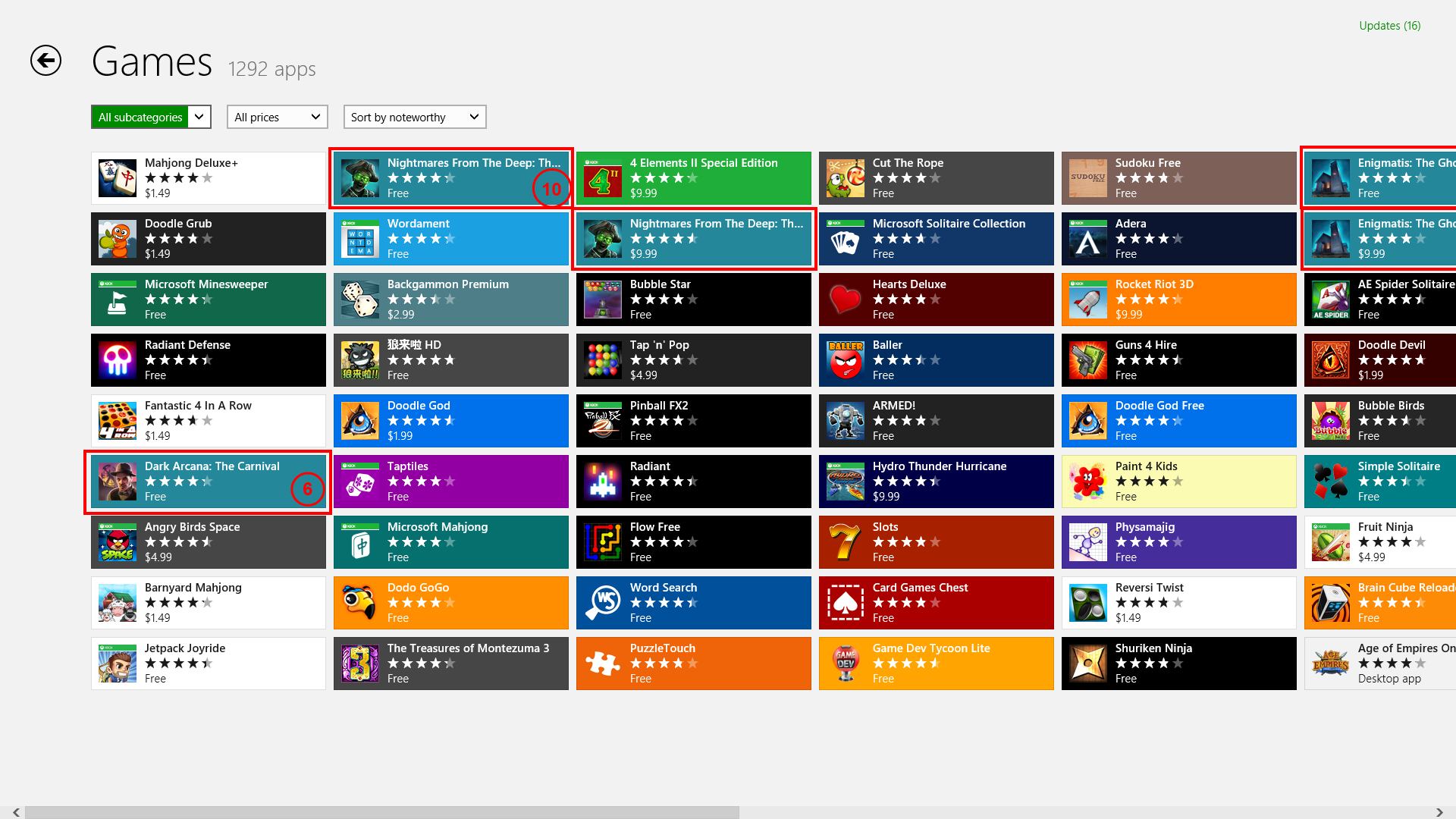The height and width of the screenshot is (819, 1456).
Task: Select the Microsoft Minesweeper tile
Action: click(x=209, y=300)
